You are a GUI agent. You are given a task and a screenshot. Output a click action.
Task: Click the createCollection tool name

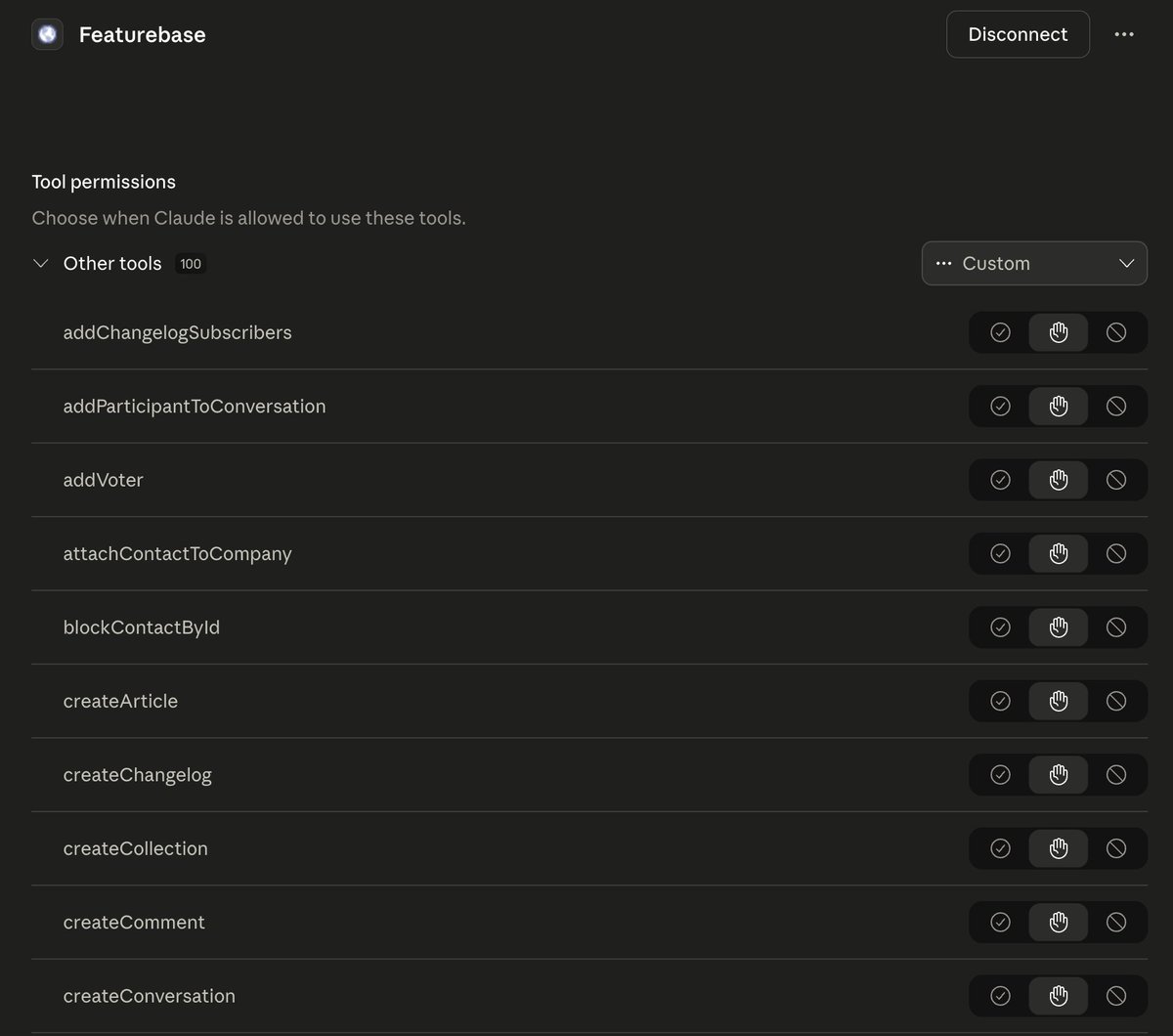(x=136, y=848)
